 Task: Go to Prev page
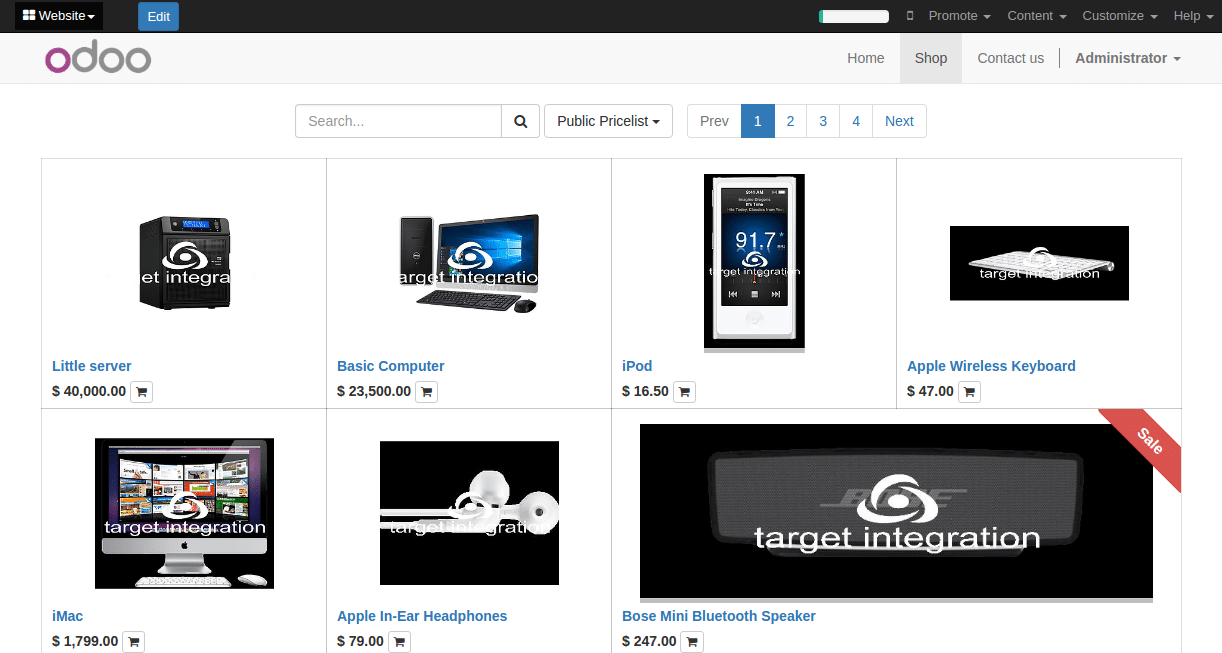coord(714,121)
